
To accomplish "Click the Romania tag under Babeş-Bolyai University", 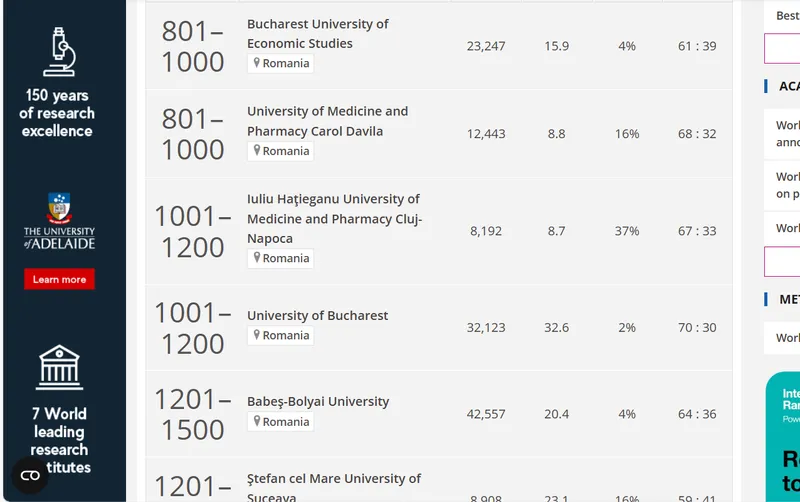I will (x=281, y=422).
